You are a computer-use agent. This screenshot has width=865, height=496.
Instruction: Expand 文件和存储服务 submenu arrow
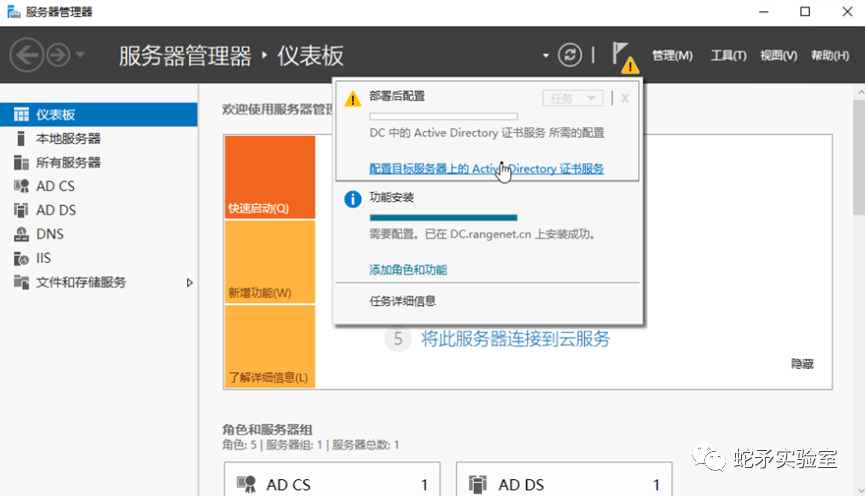click(190, 283)
